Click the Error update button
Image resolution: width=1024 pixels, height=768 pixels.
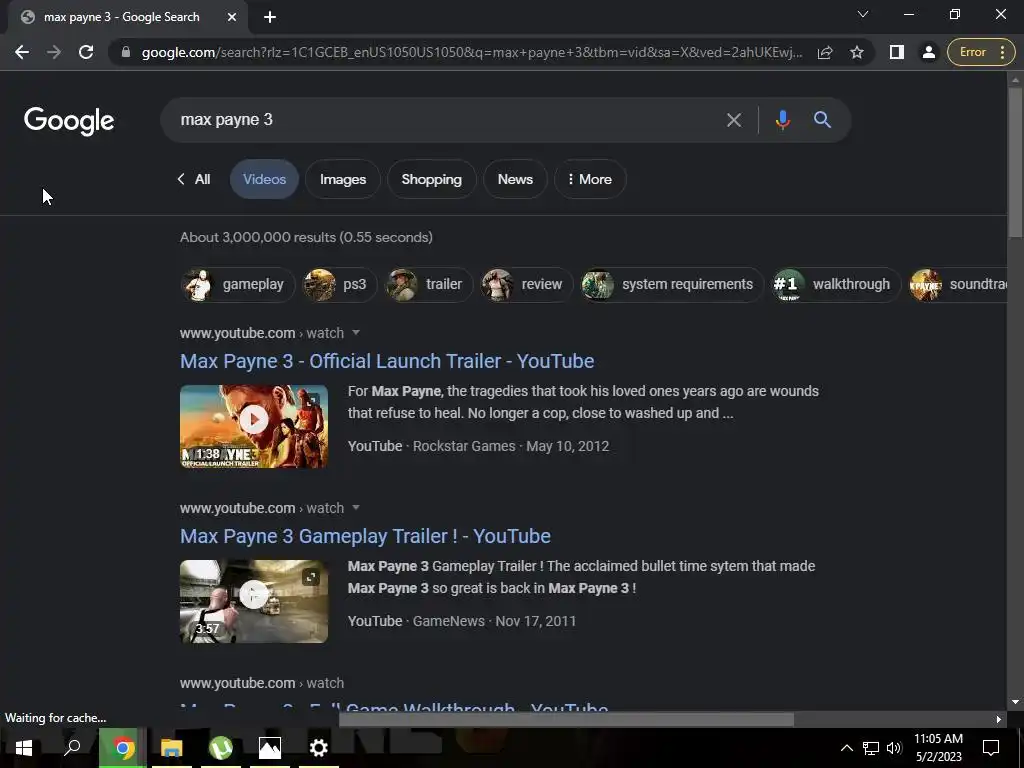click(x=980, y=52)
